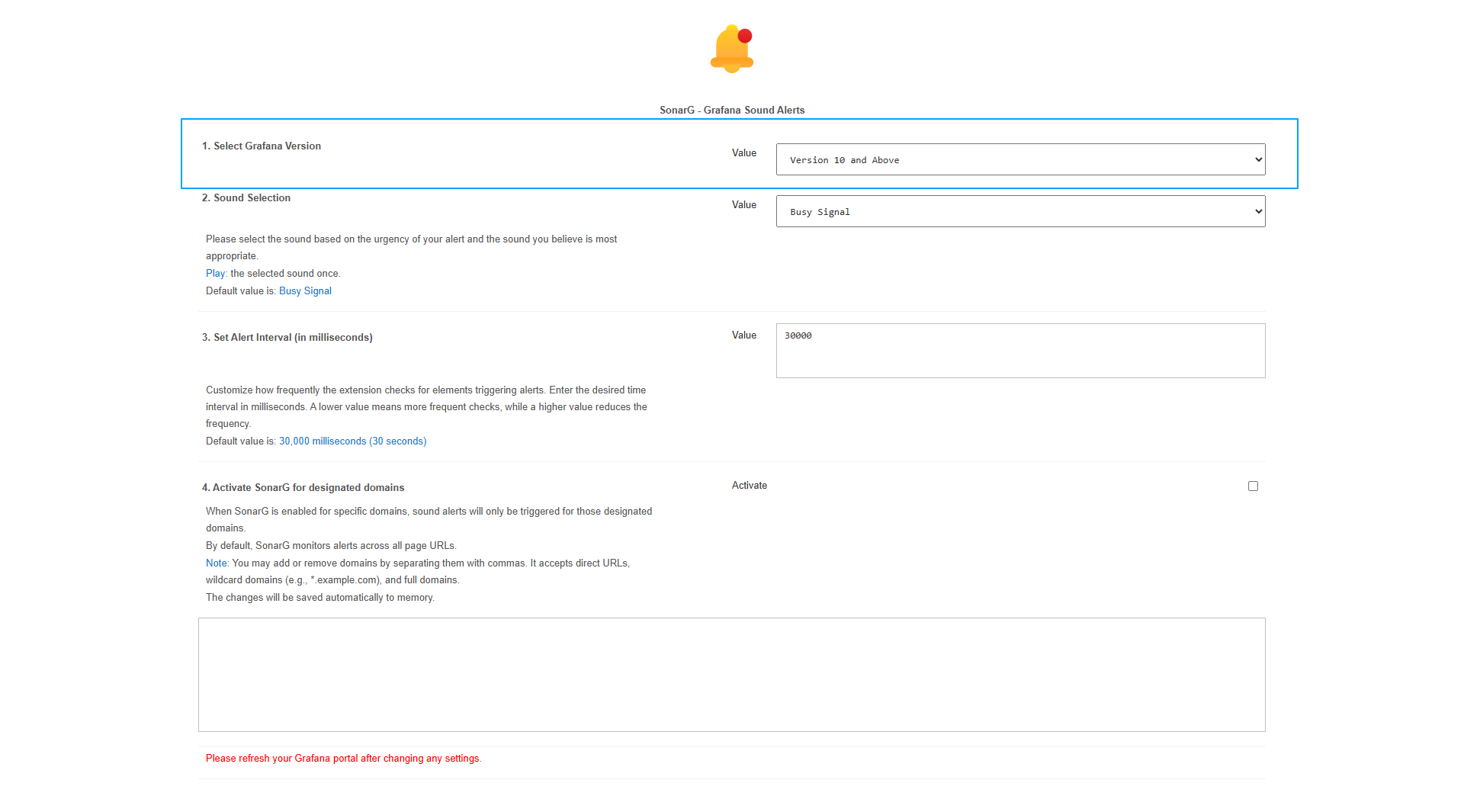Click the "30,000 milliseconds (30 seconds)" default text

pos(352,441)
